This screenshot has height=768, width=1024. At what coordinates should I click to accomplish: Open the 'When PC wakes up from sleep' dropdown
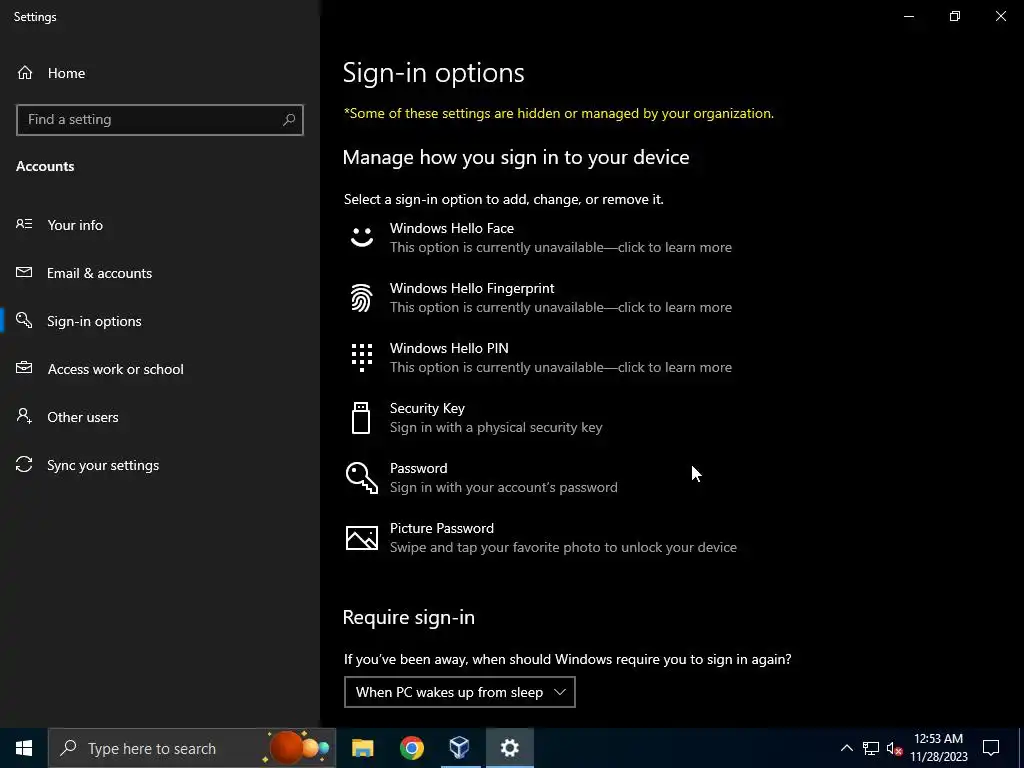[460, 692]
